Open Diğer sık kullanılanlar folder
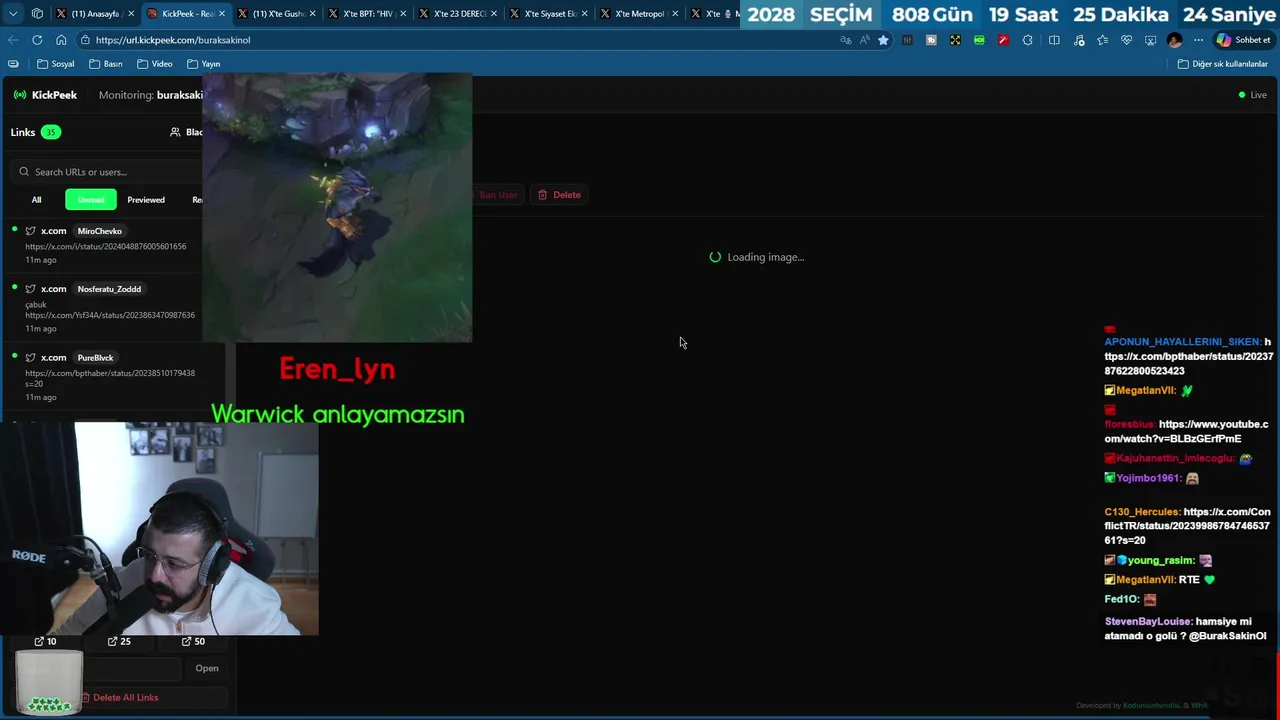Viewport: 1280px width, 720px height. coord(1222,64)
